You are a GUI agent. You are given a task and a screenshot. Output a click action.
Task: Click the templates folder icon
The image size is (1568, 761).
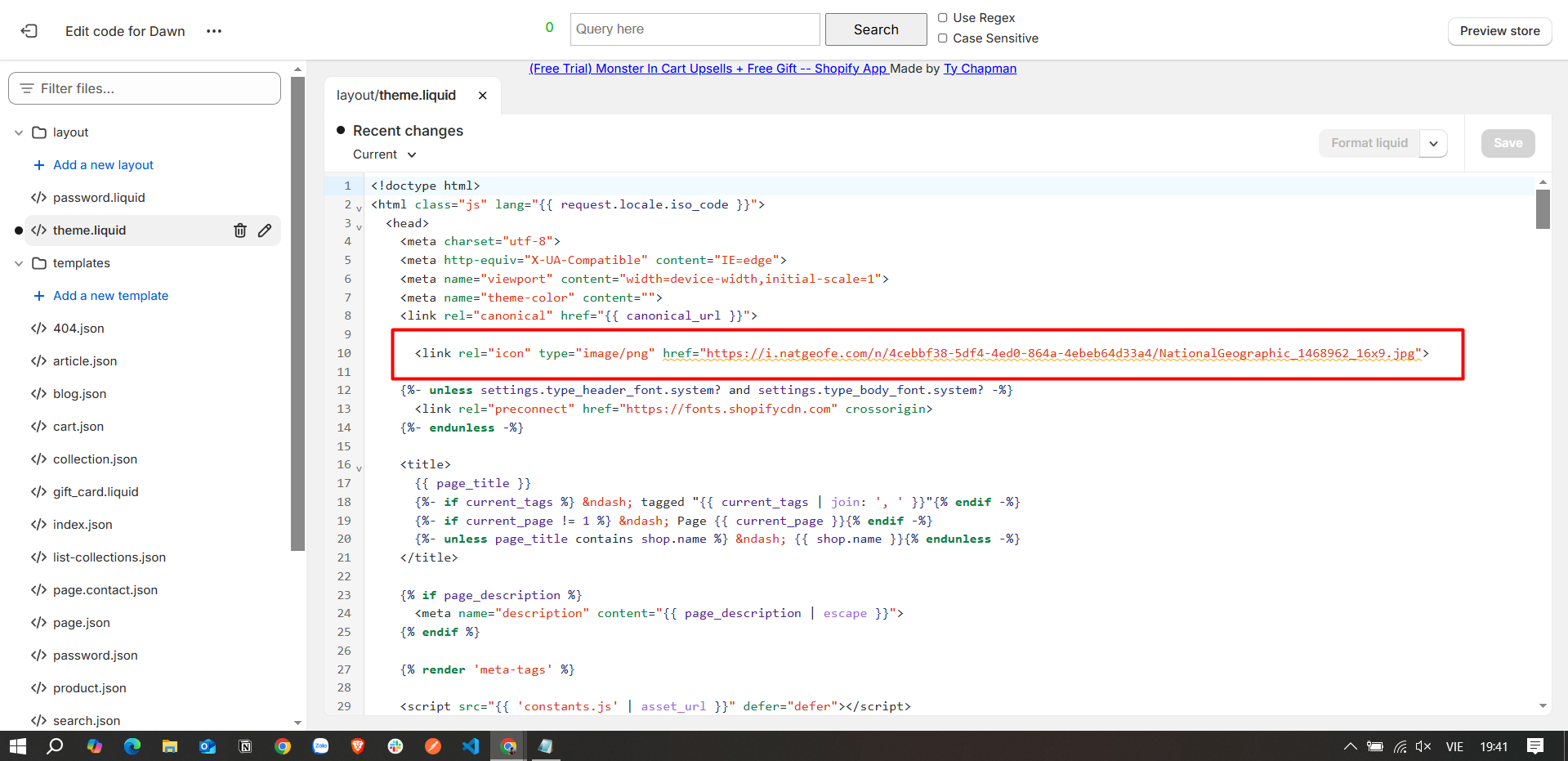pyautogui.click(x=38, y=263)
